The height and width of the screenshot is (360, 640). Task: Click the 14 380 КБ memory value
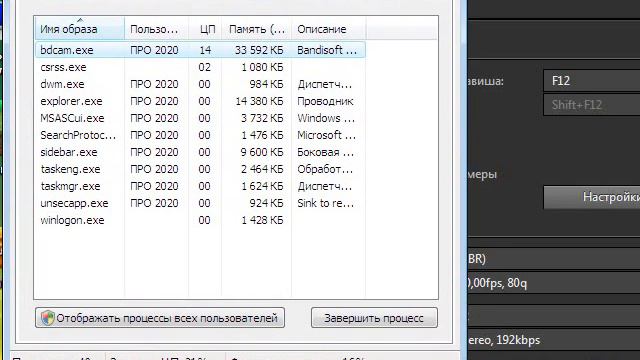point(259,101)
